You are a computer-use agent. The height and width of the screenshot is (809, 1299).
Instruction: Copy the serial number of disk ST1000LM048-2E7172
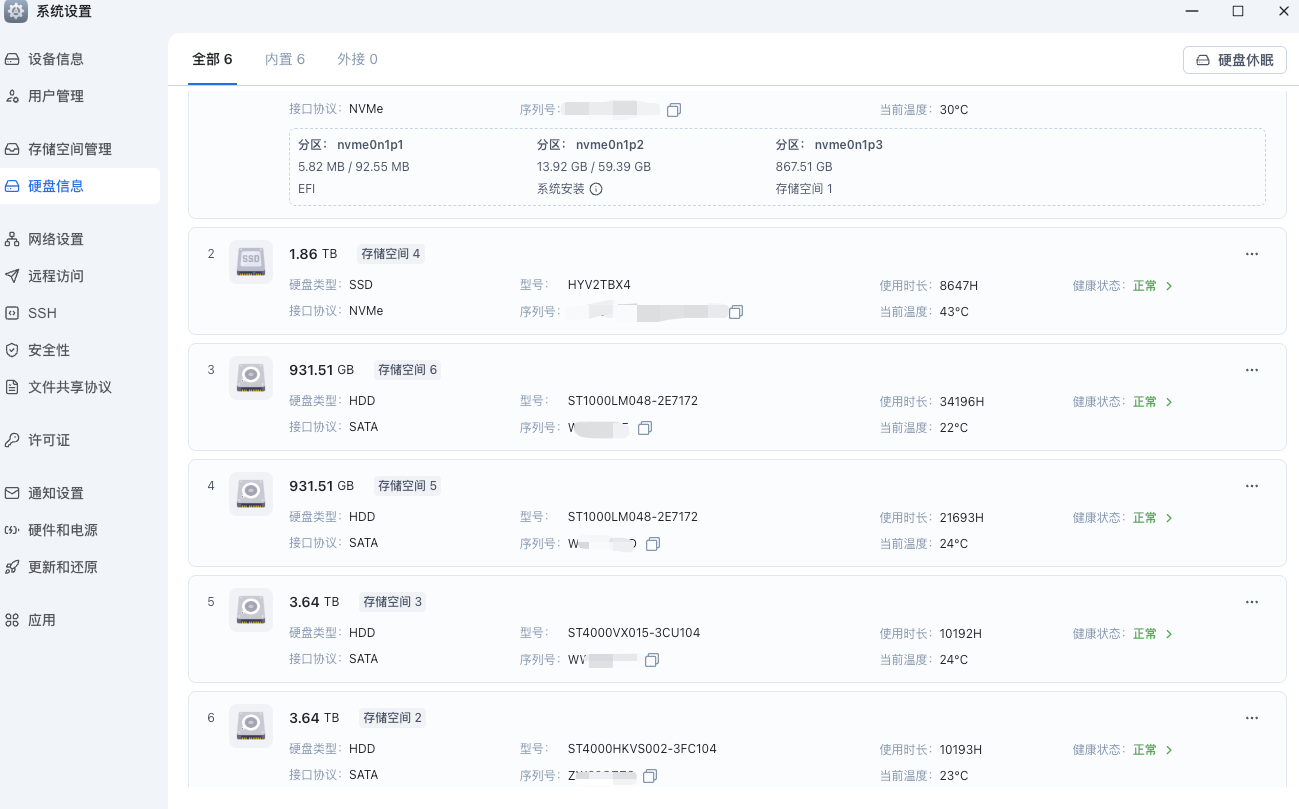coord(645,427)
